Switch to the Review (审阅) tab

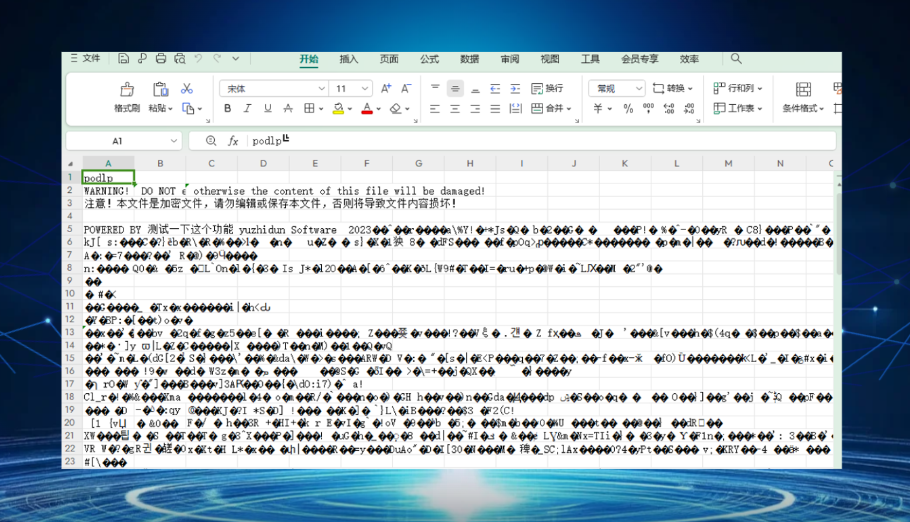510,59
